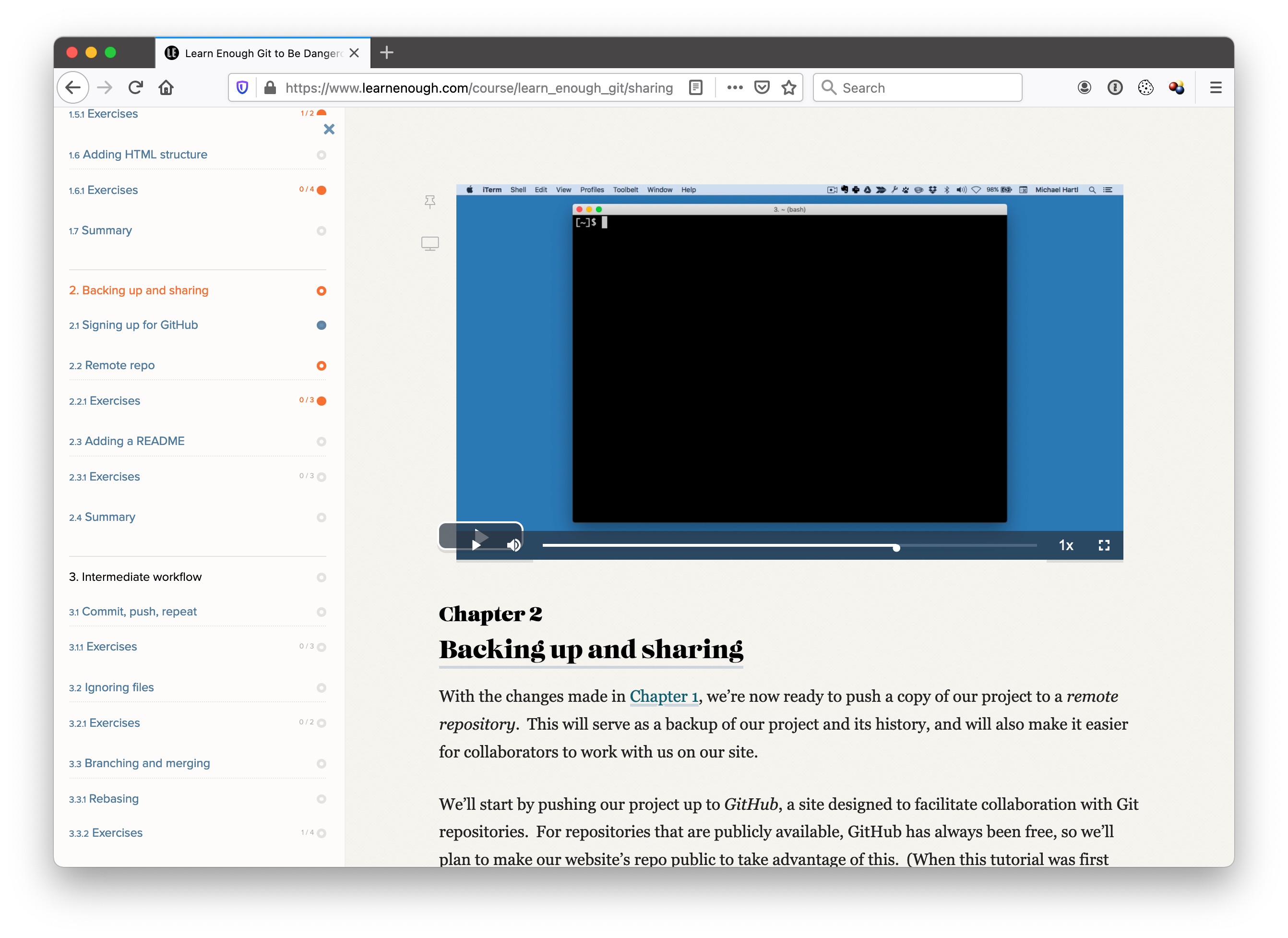
Task: Toggle completion circle for 1.7 Summary
Action: pos(322,231)
